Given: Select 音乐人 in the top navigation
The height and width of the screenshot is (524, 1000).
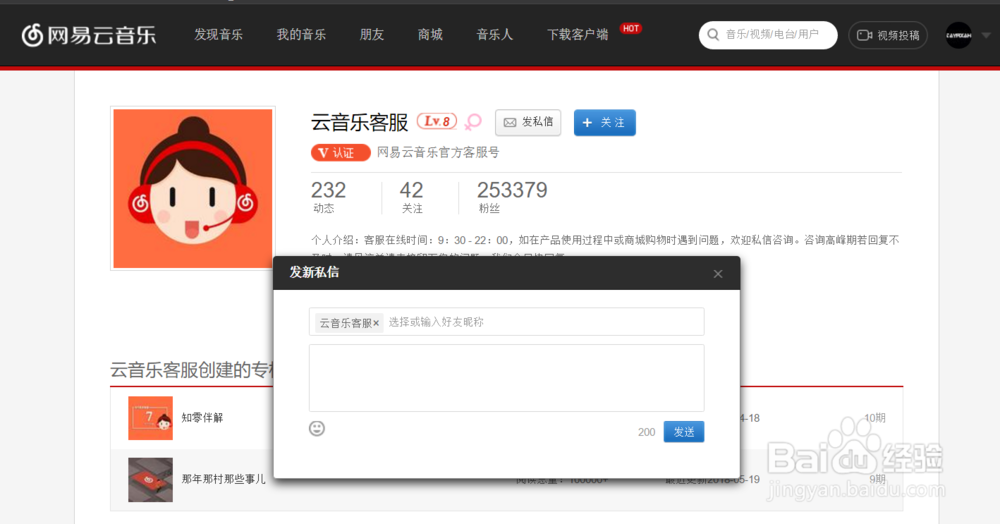Looking at the screenshot, I should coord(494,35).
